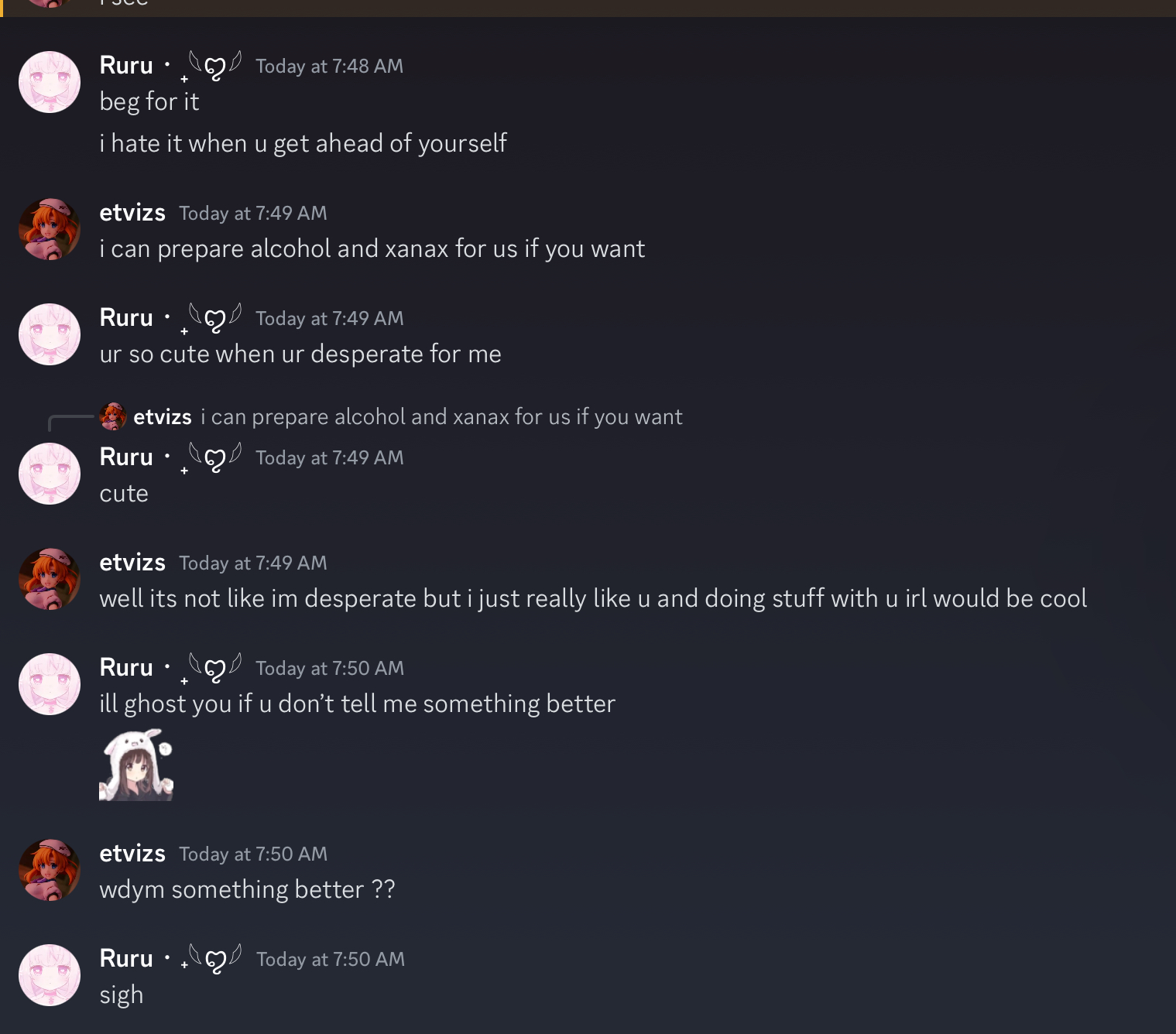This screenshot has height=1034, width=1176.
Task: Open etvizs's avatar beside the first "alcohol and xanax" message
Action: point(50,229)
